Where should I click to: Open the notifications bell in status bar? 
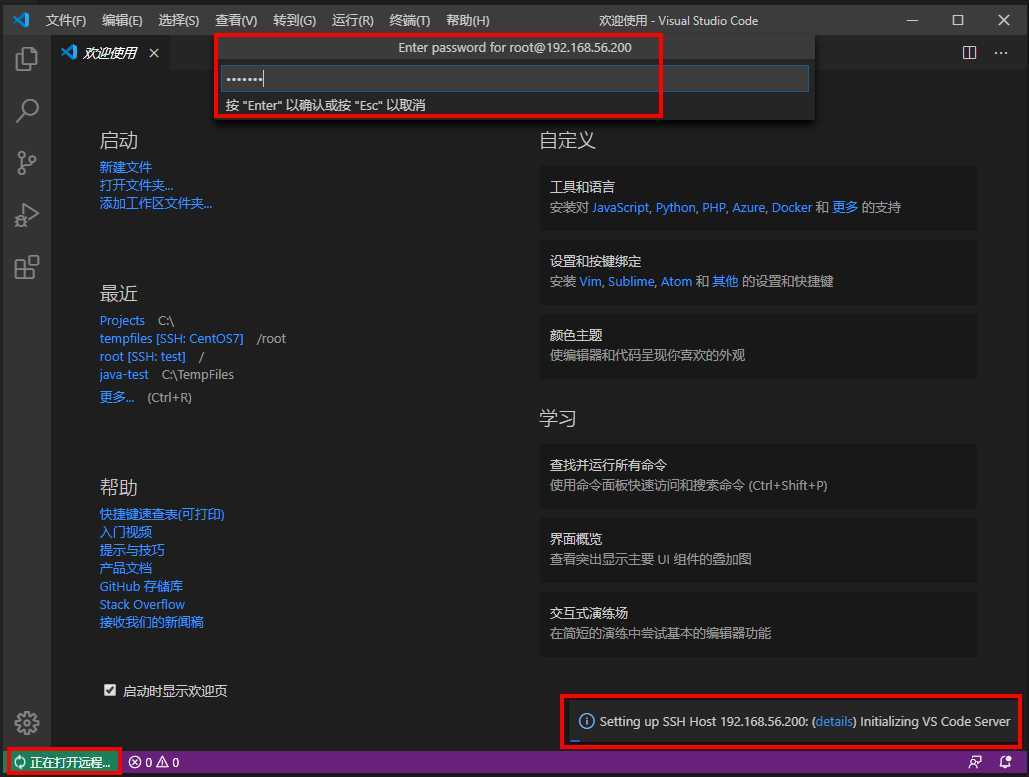1005,762
